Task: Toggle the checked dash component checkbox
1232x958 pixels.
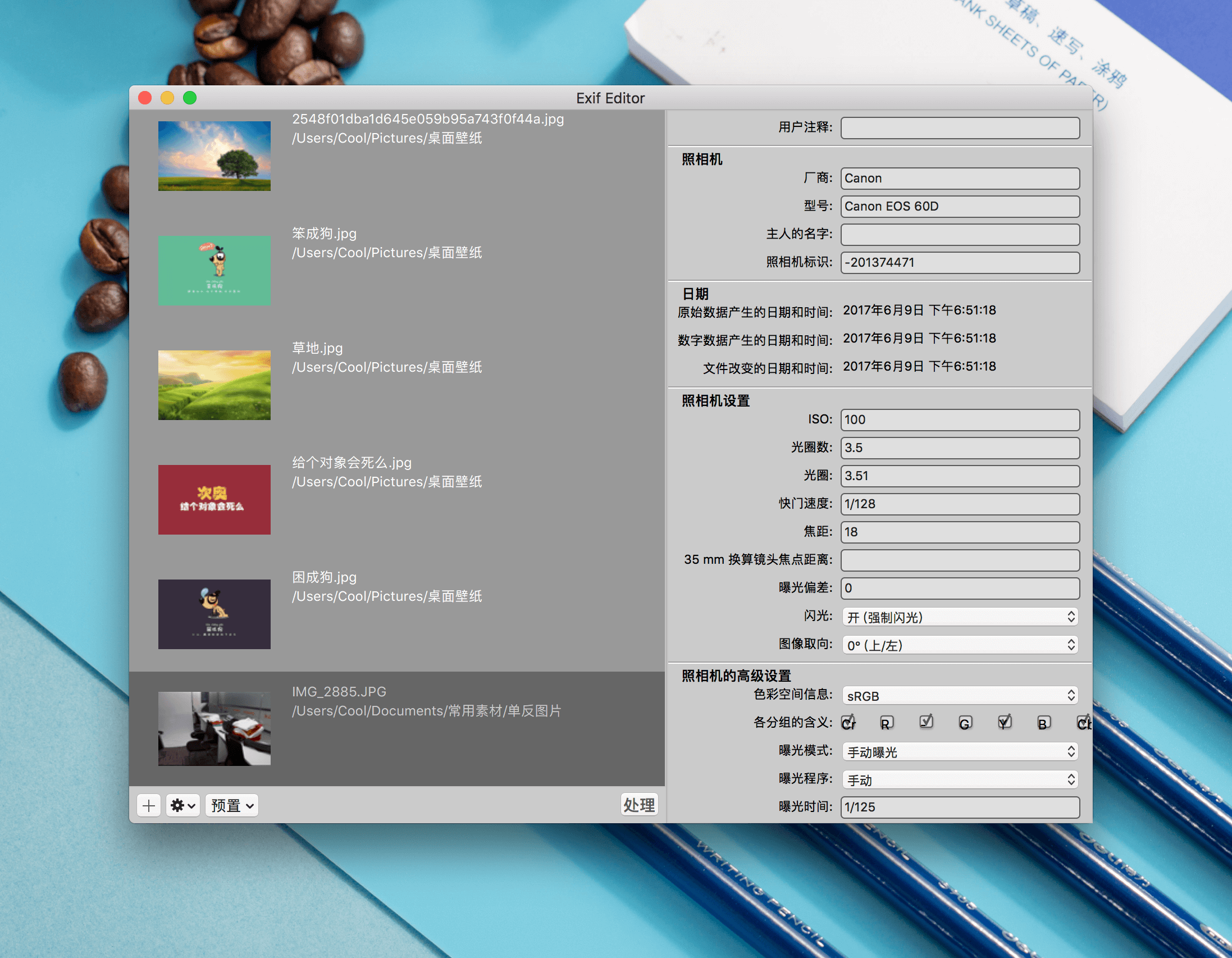Action: point(927,722)
